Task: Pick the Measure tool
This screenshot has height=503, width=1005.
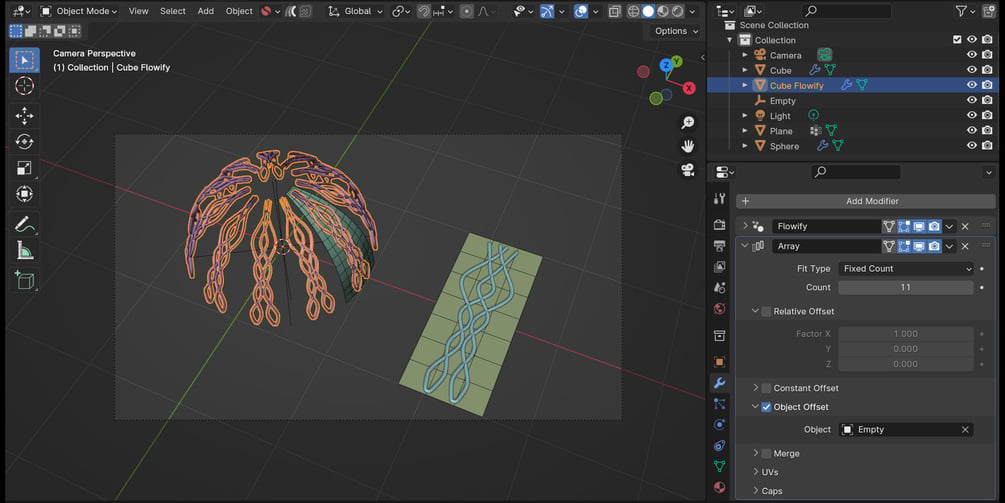Action: coord(24,251)
